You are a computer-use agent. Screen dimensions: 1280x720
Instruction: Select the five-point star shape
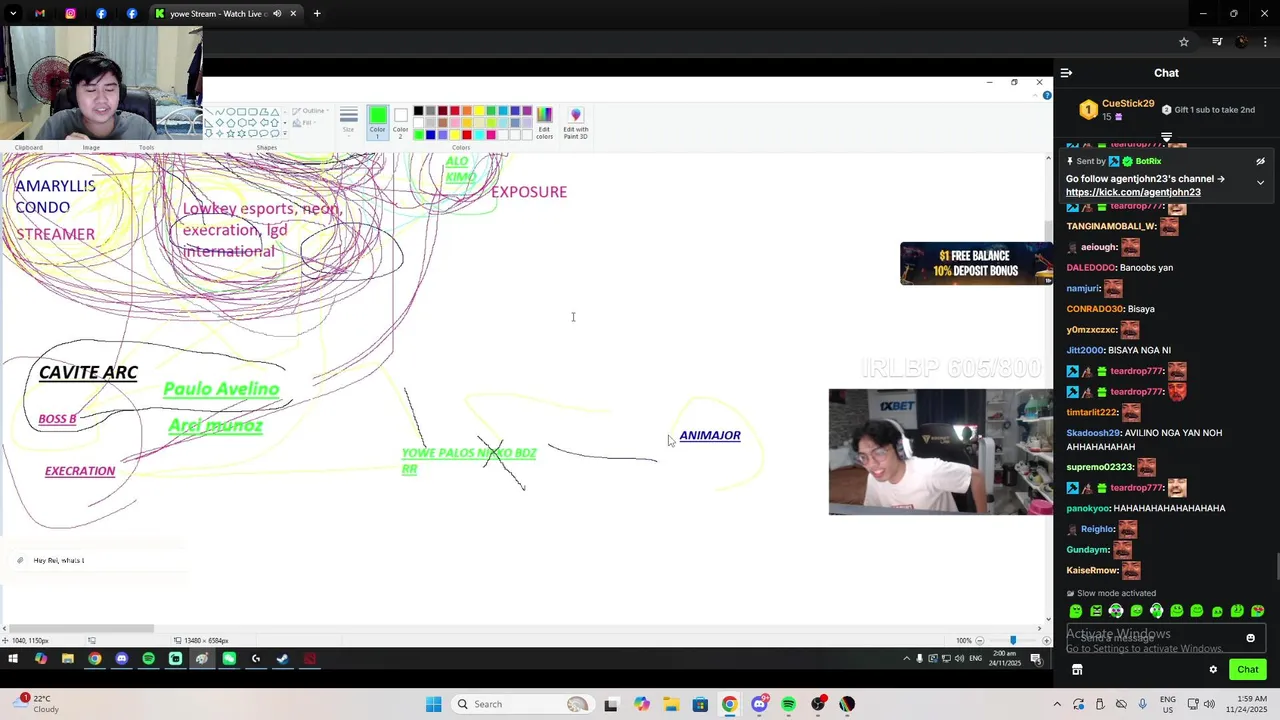[230, 134]
